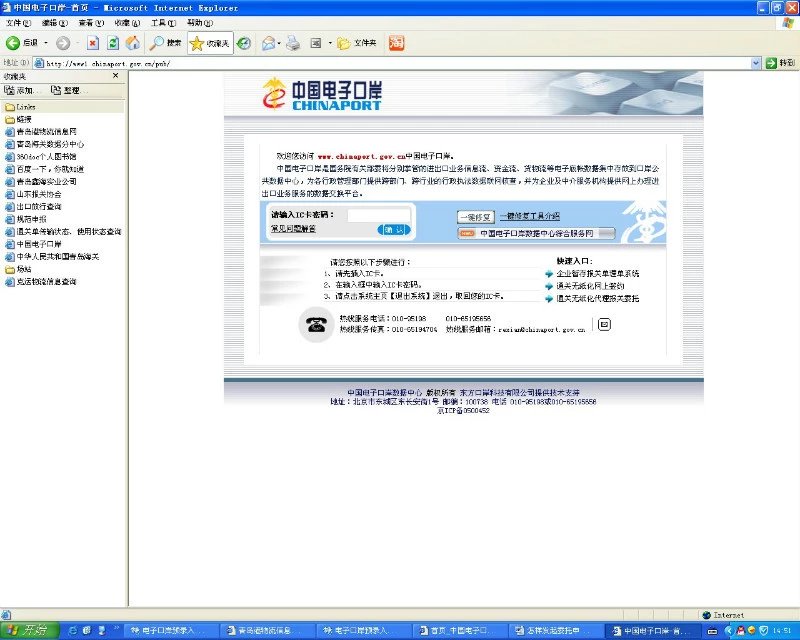Open the 山东报关协会 favorite
Viewport: 800px width, 640px height.
click(33, 194)
